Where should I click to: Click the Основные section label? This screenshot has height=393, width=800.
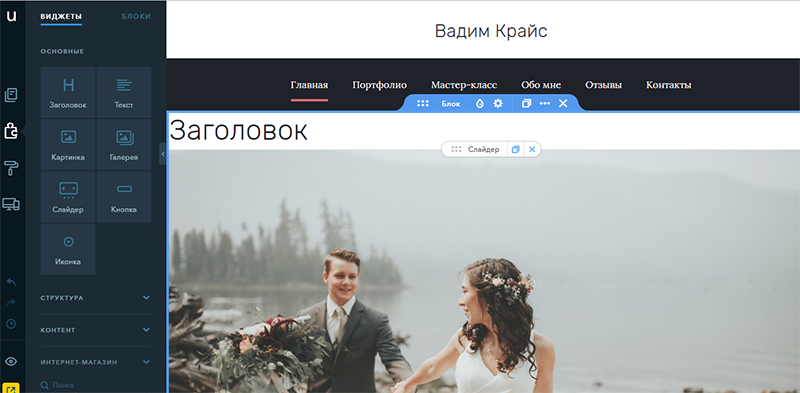62,52
